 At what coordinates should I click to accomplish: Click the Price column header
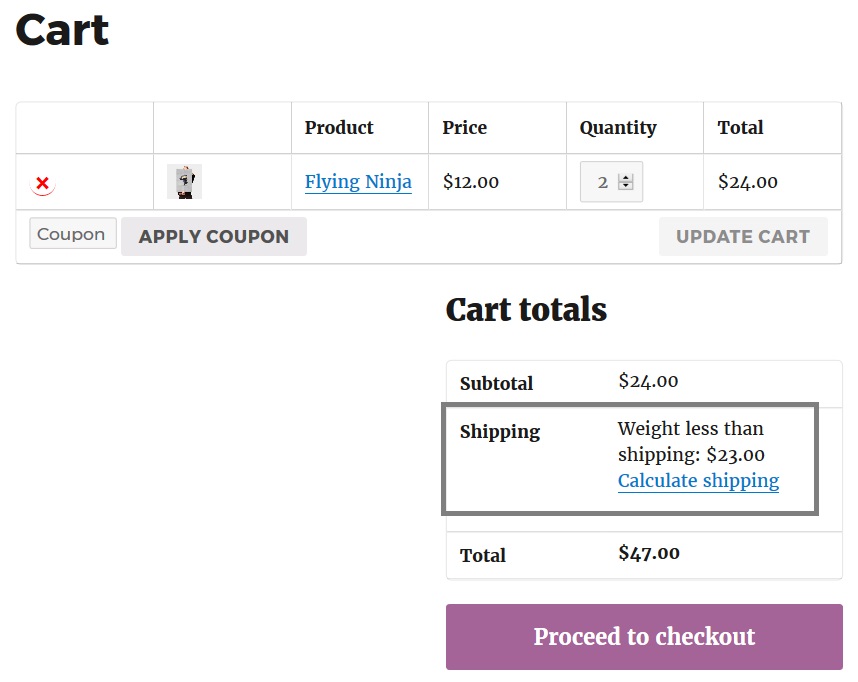click(x=464, y=128)
